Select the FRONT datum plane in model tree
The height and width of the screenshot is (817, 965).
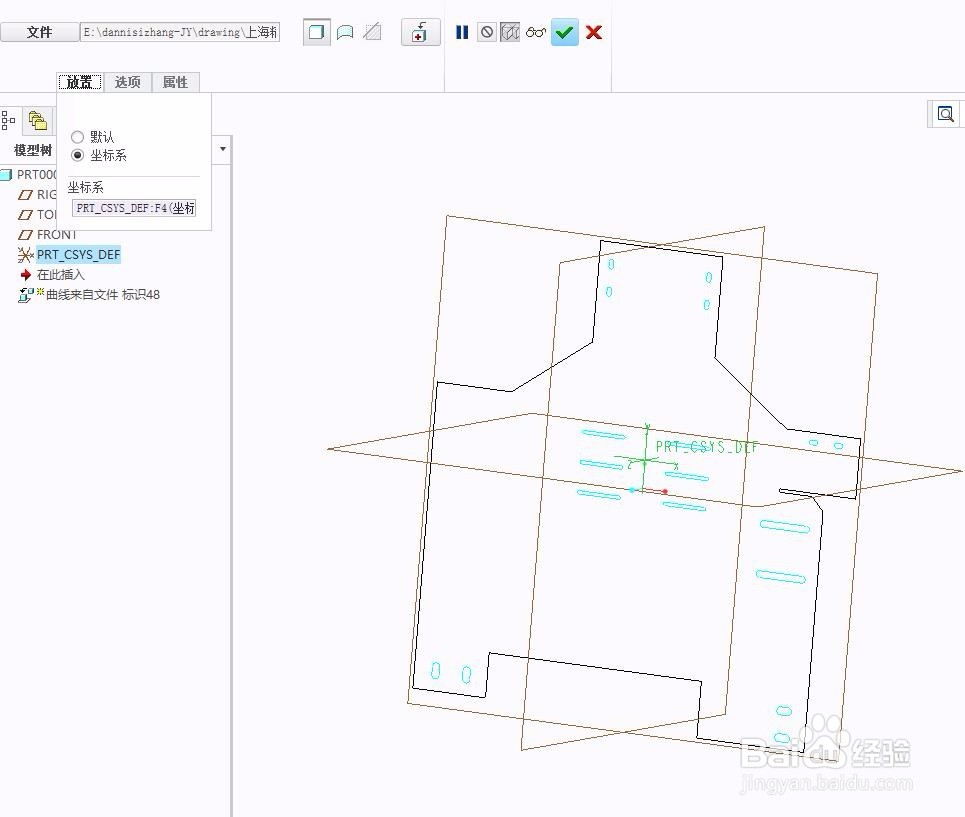[x=47, y=234]
